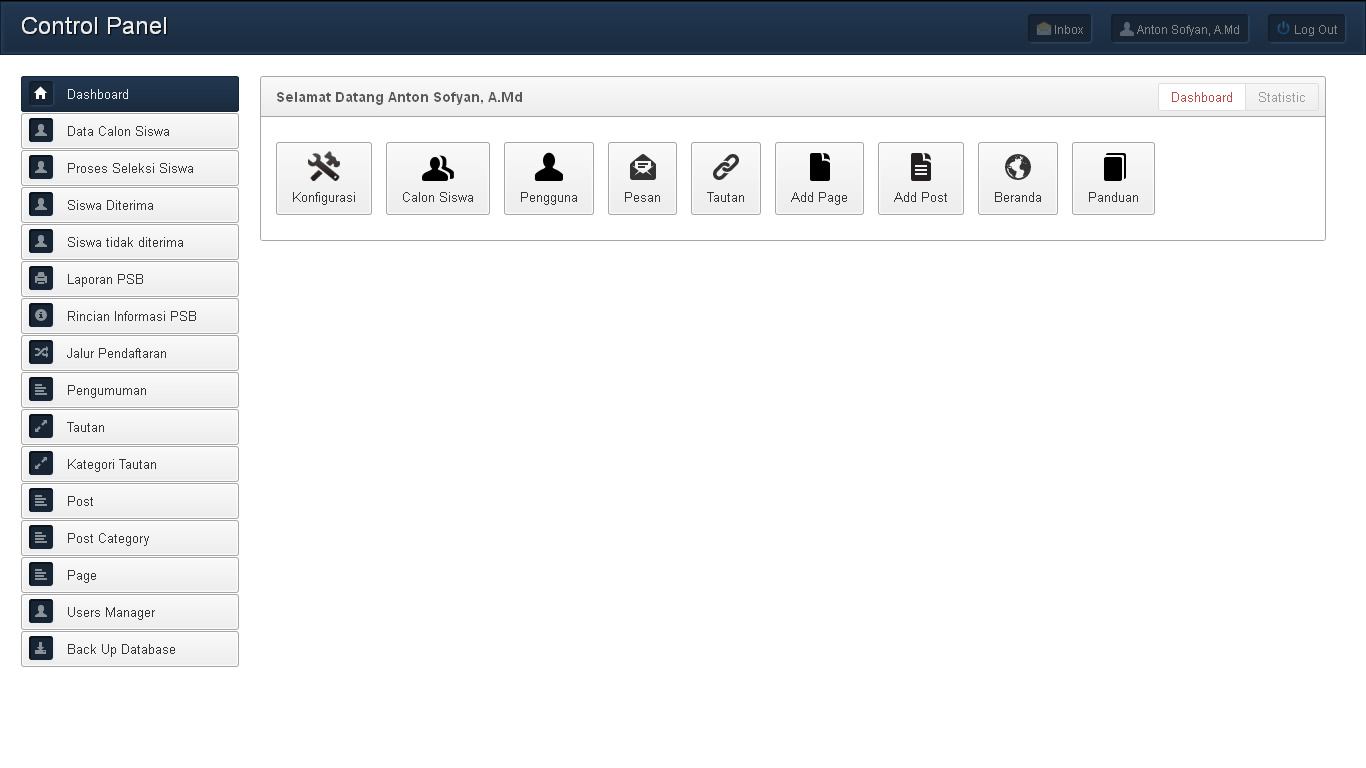This screenshot has height=768, width=1366.
Task: Click the printer icon beside Laporan PSB
Action: pos(41,279)
